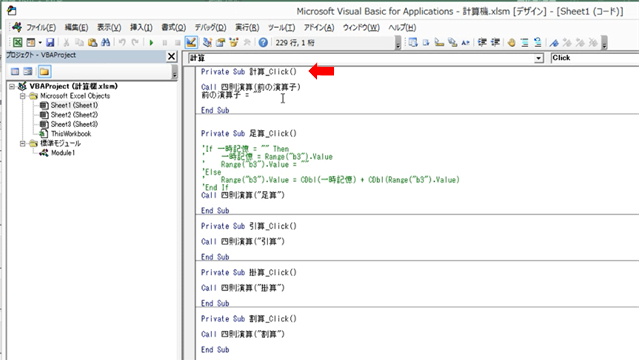Click the Quick Info icon
640x360 pixels.
439,42
